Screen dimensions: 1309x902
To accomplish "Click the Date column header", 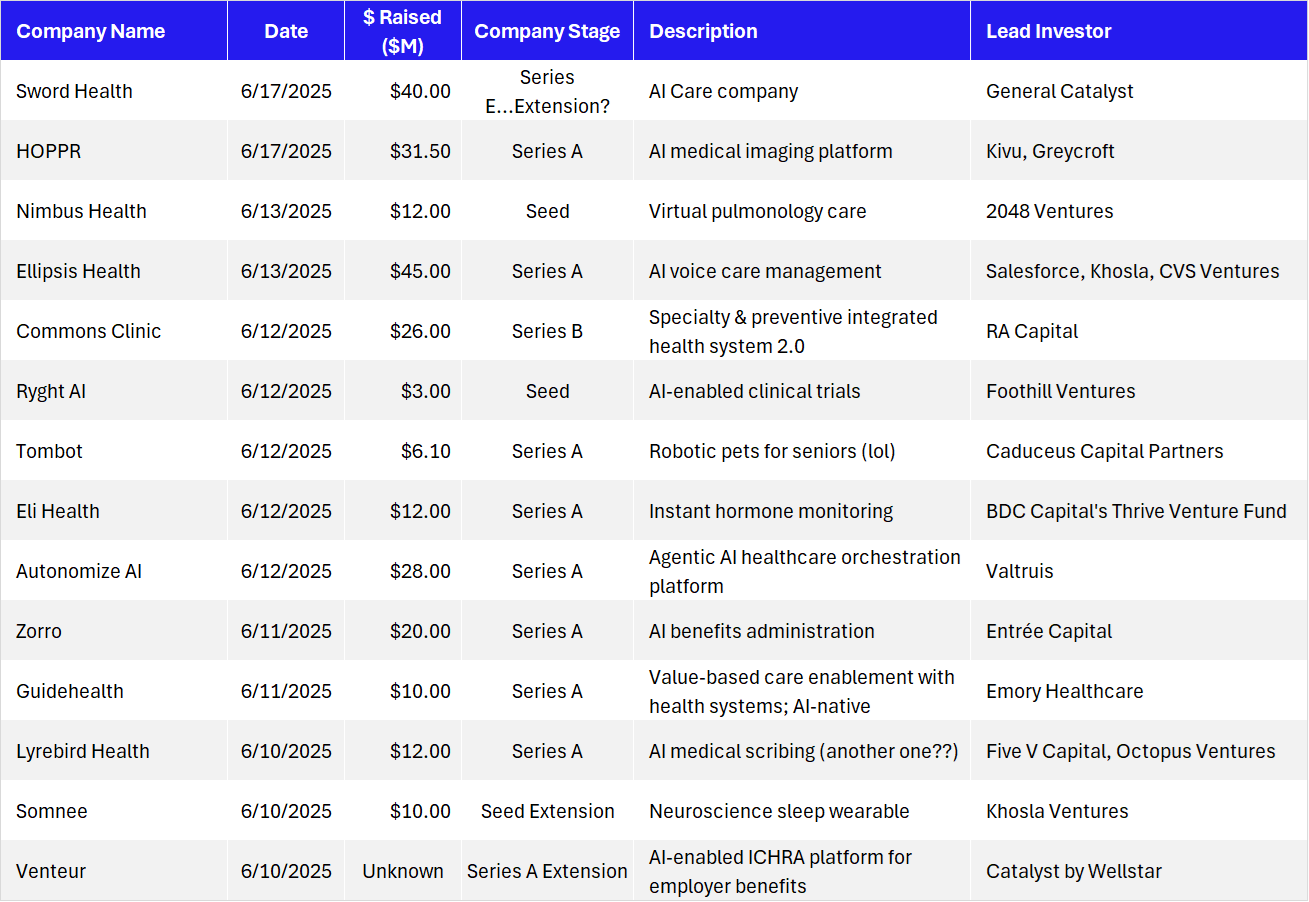I will tap(286, 31).
